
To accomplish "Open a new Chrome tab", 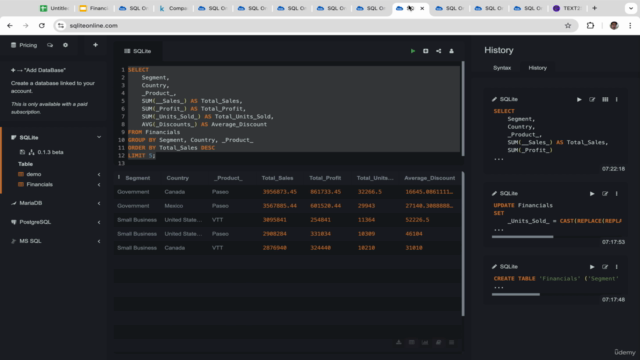I will [594, 8].
